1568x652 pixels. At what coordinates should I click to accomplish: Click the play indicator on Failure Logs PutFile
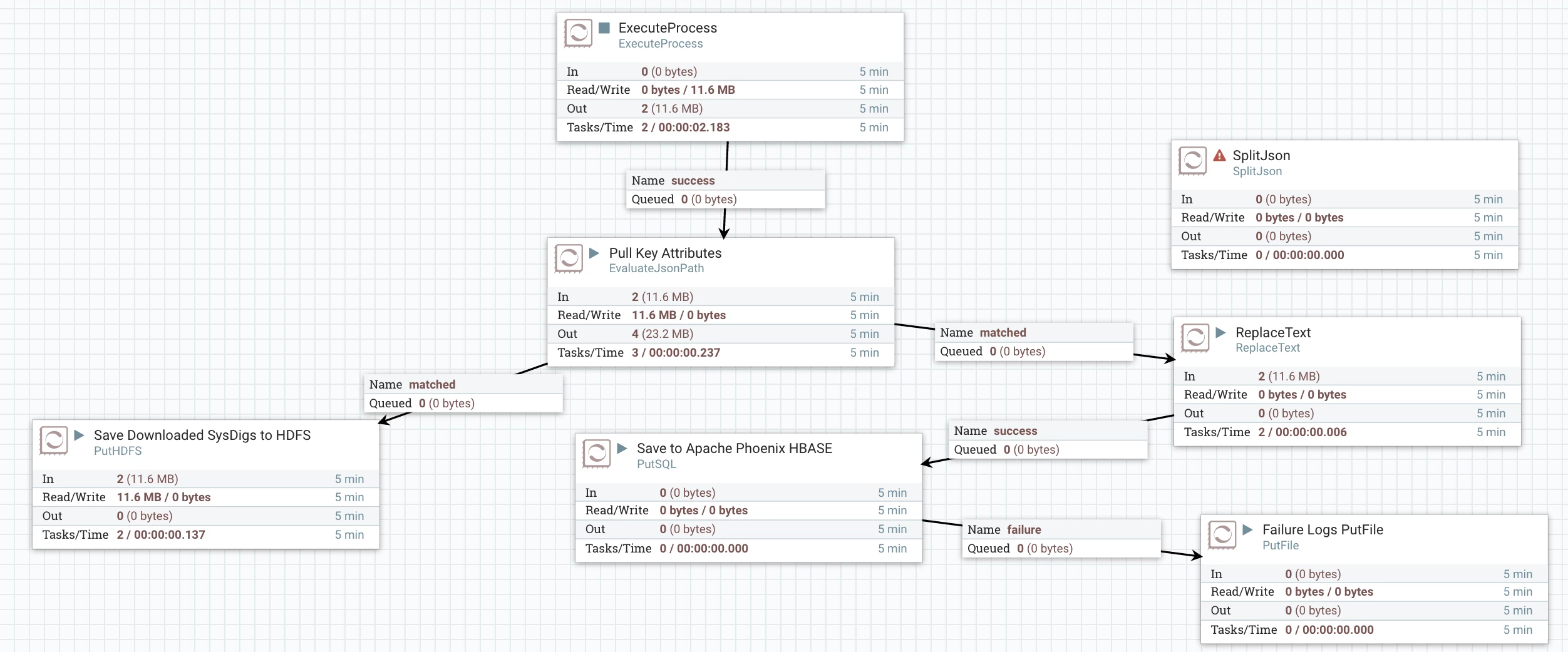[1247, 529]
